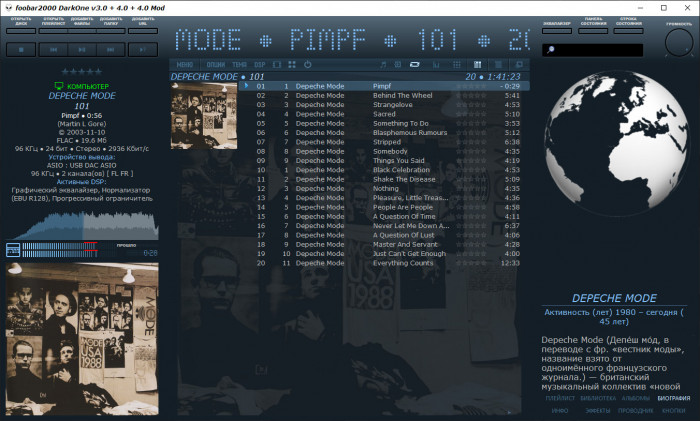Click the cursor-follow target icon
Screen dimensions: 700x421
pos(398,65)
